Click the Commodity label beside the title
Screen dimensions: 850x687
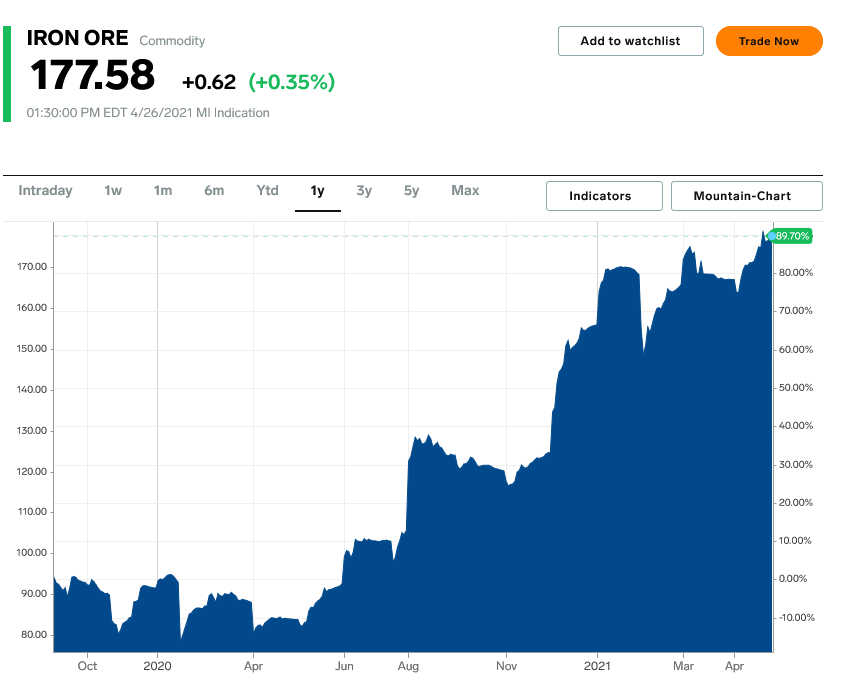[172, 41]
